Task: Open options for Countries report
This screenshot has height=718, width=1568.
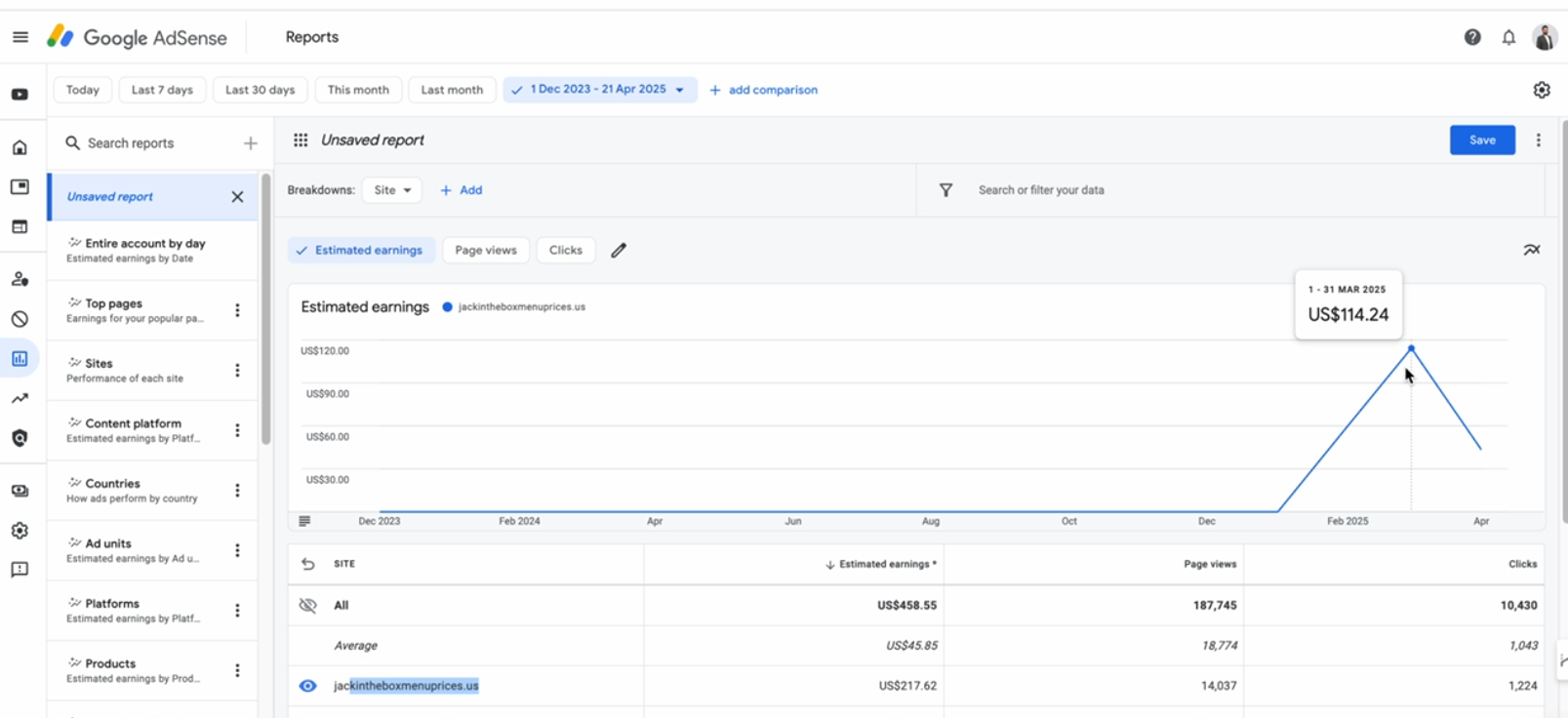Action: pos(237,491)
